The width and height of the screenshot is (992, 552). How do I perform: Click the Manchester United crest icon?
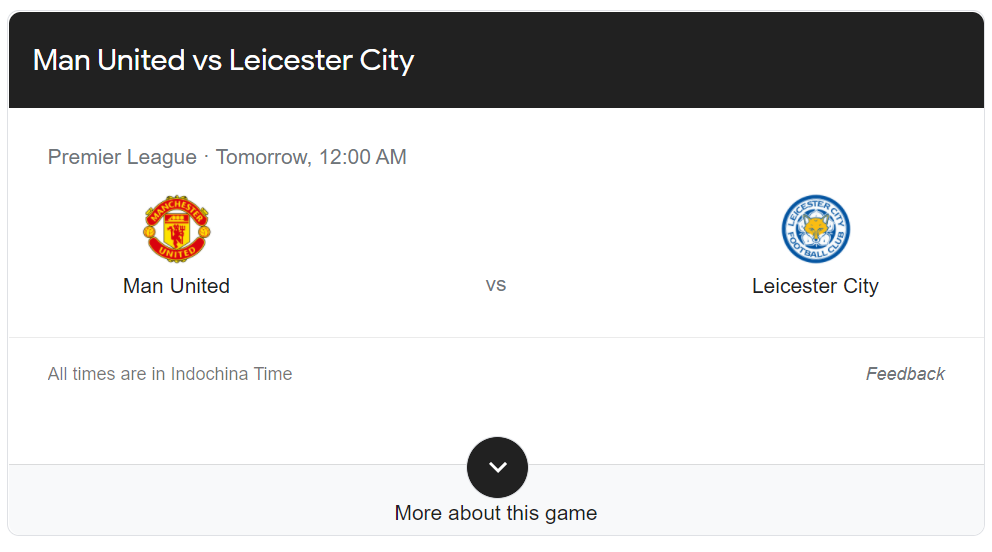coord(177,229)
